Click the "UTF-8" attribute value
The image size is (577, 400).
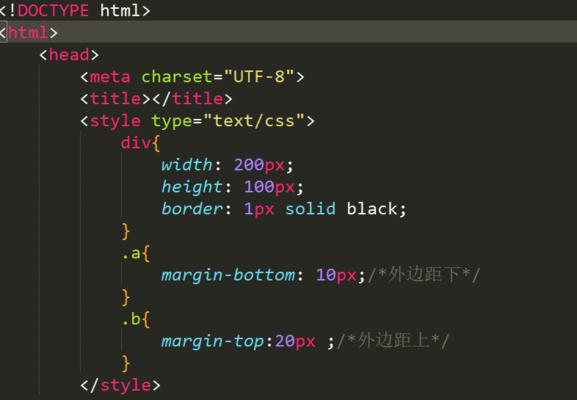(259, 77)
